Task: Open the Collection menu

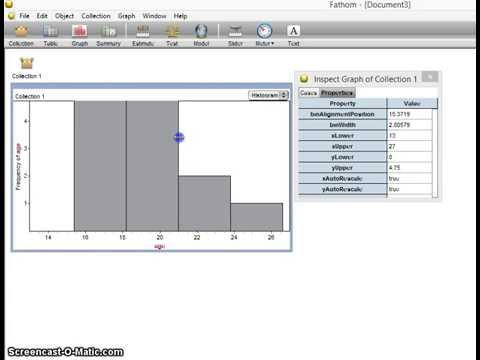Action: pos(96,16)
